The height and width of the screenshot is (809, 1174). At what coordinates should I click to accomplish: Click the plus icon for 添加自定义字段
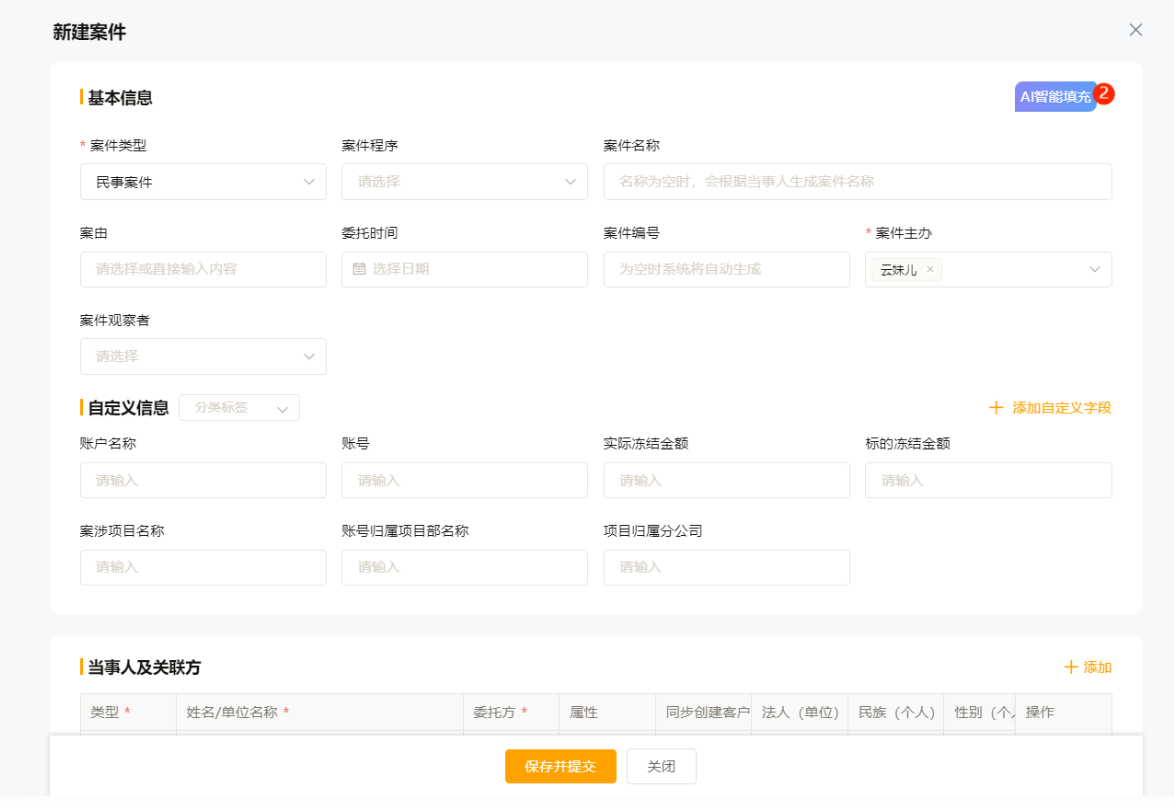(995, 408)
